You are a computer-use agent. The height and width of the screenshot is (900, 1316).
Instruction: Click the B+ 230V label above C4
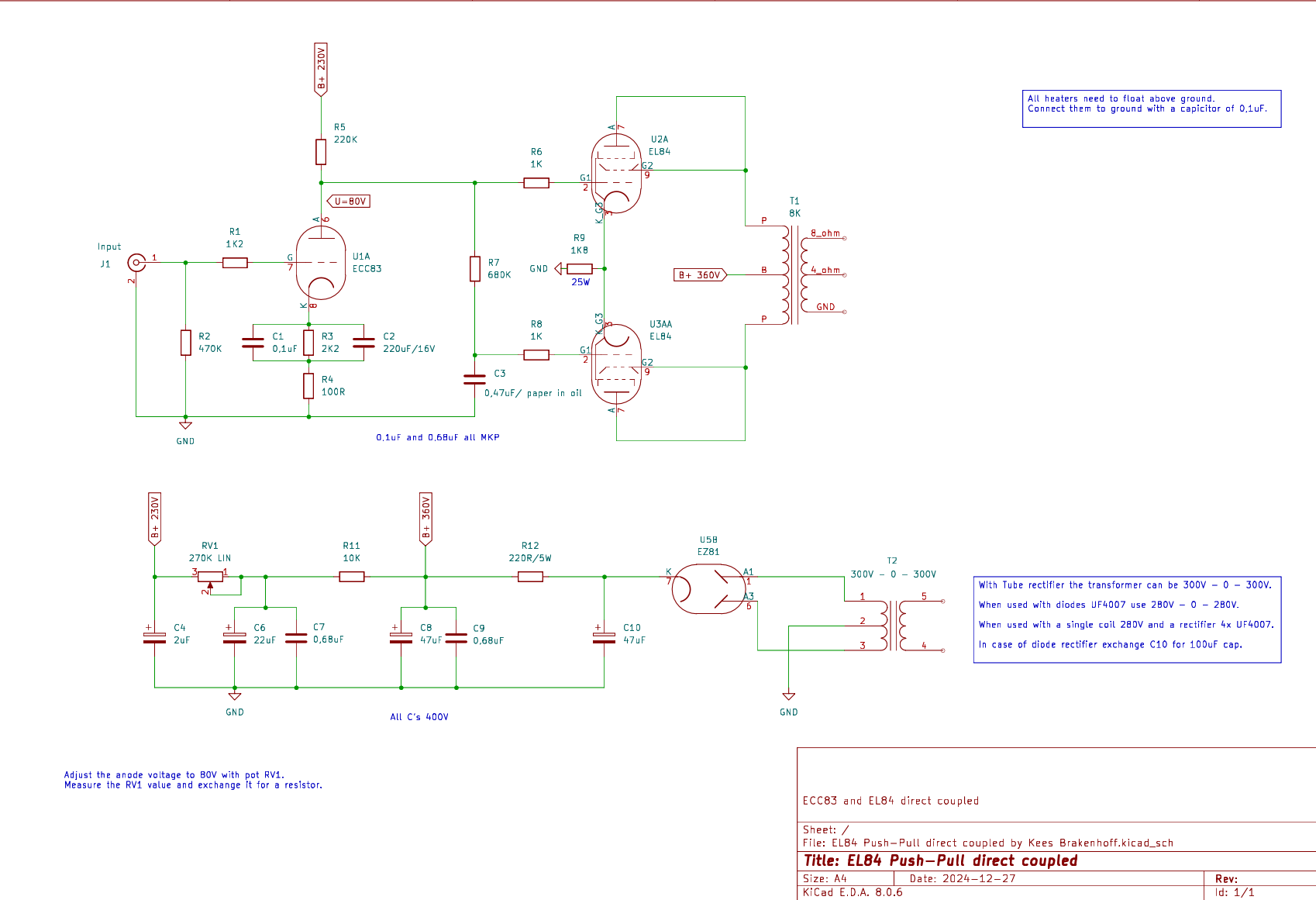click(155, 519)
